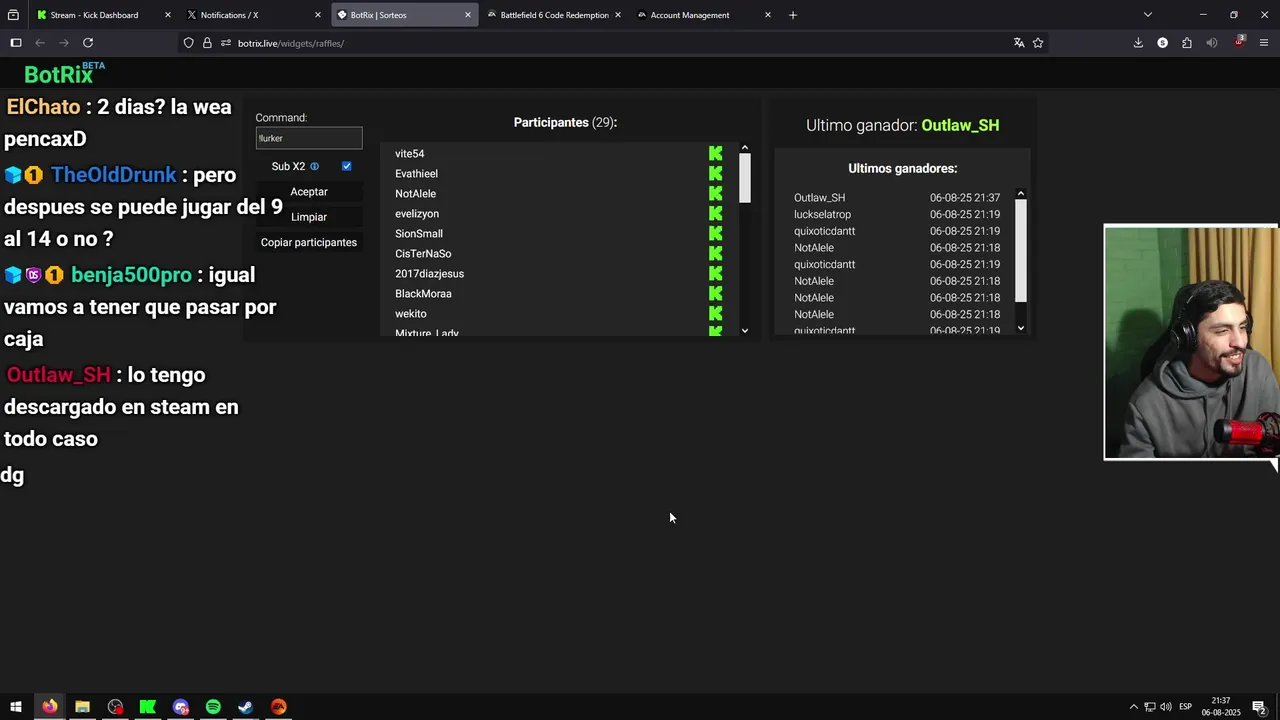Screen dimensions: 1280x720
Task: Click the winners list scrollbar thumb
Action: pos(1021,250)
